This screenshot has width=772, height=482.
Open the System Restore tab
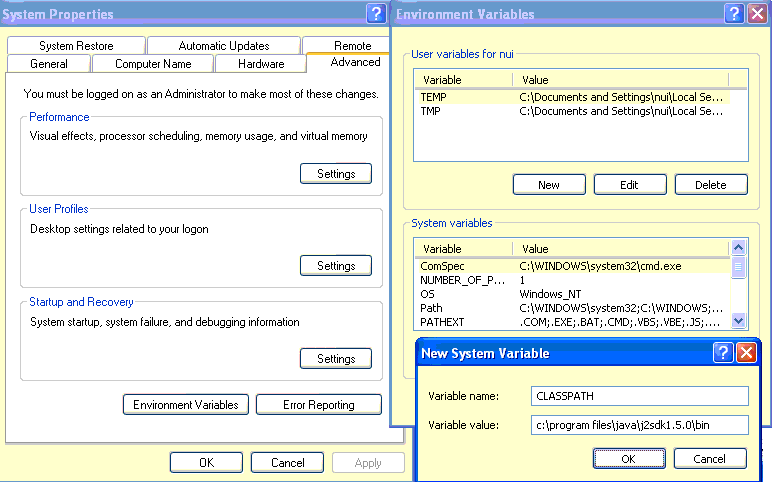click(76, 46)
